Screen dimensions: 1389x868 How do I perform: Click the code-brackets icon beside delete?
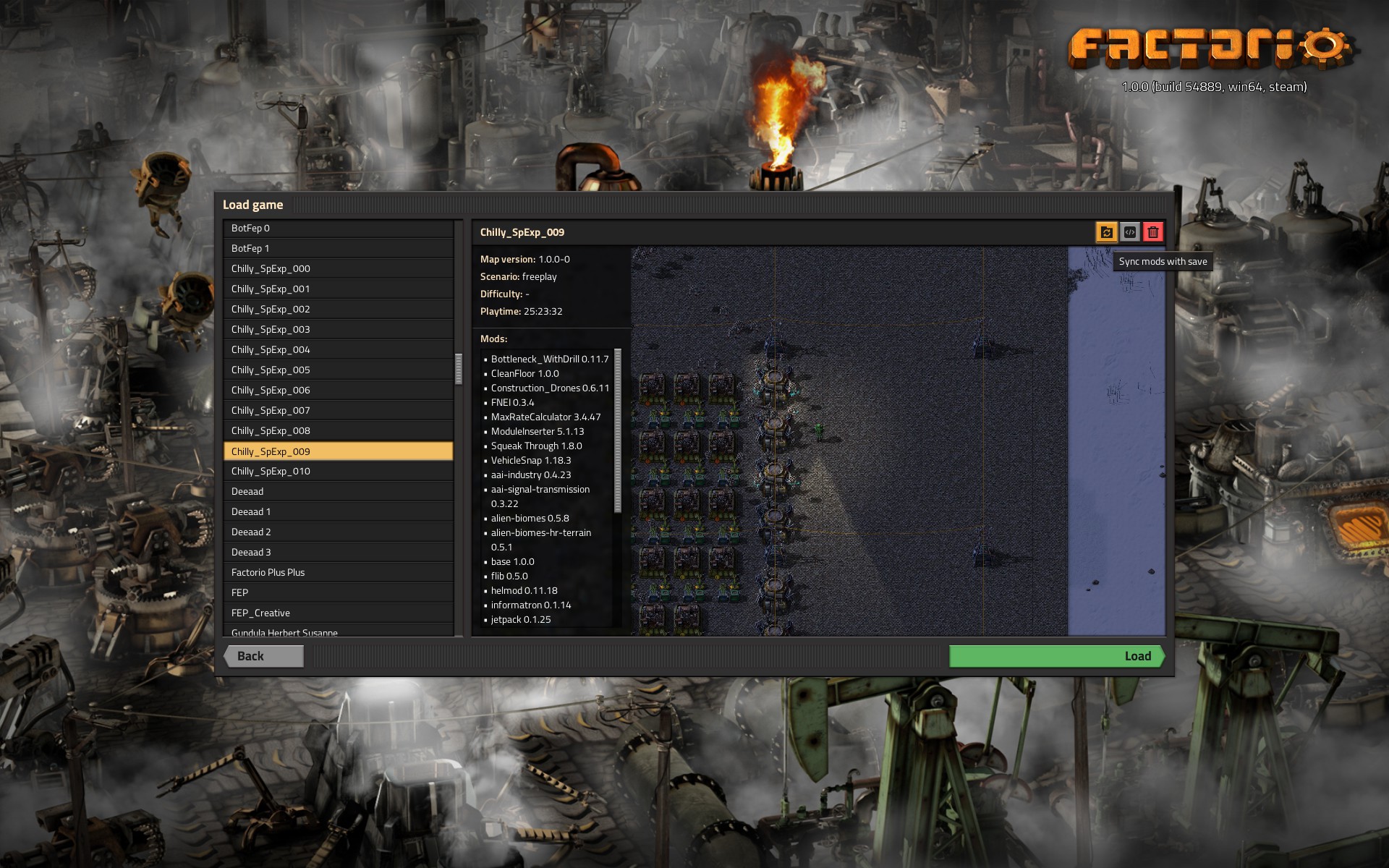pos(1130,232)
